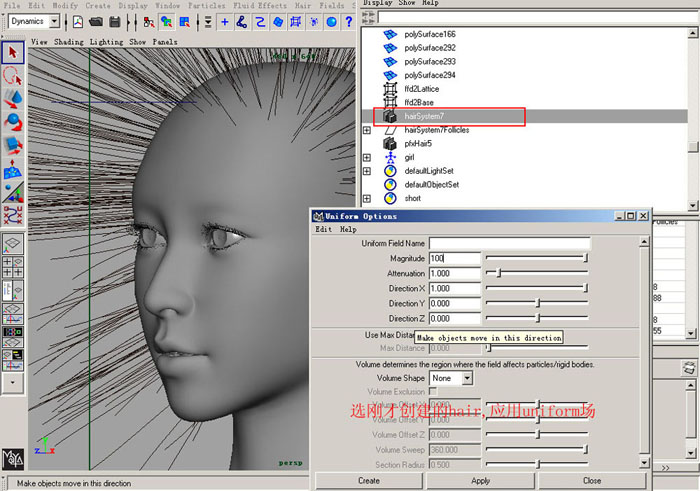
Task: Toggle the rendering selection mask sphere icon
Action: [331, 21]
